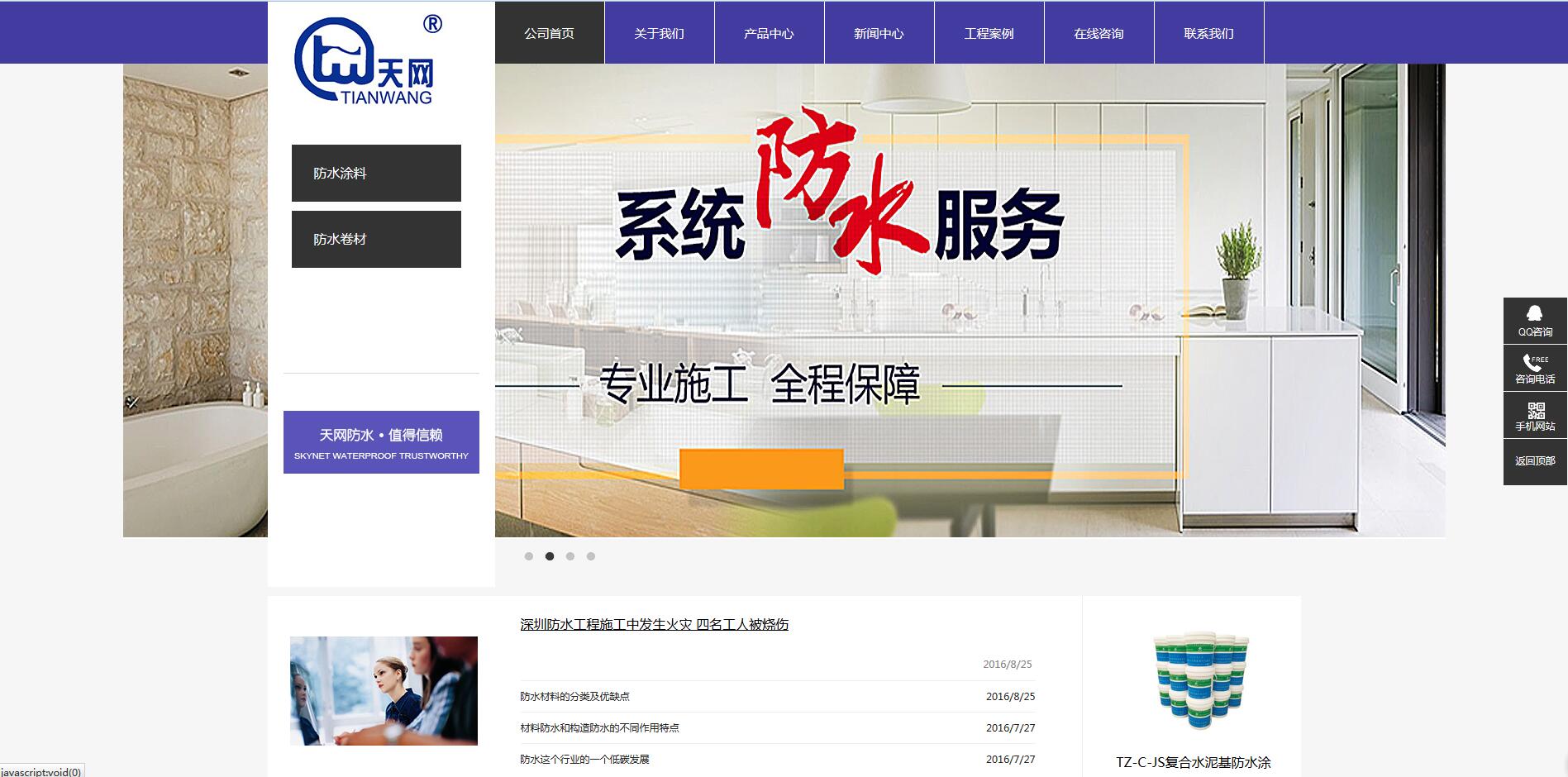Open article 材料防水和构造防水的不同作用特点
Image resolution: width=1568 pixels, height=777 pixels.
[x=599, y=727]
